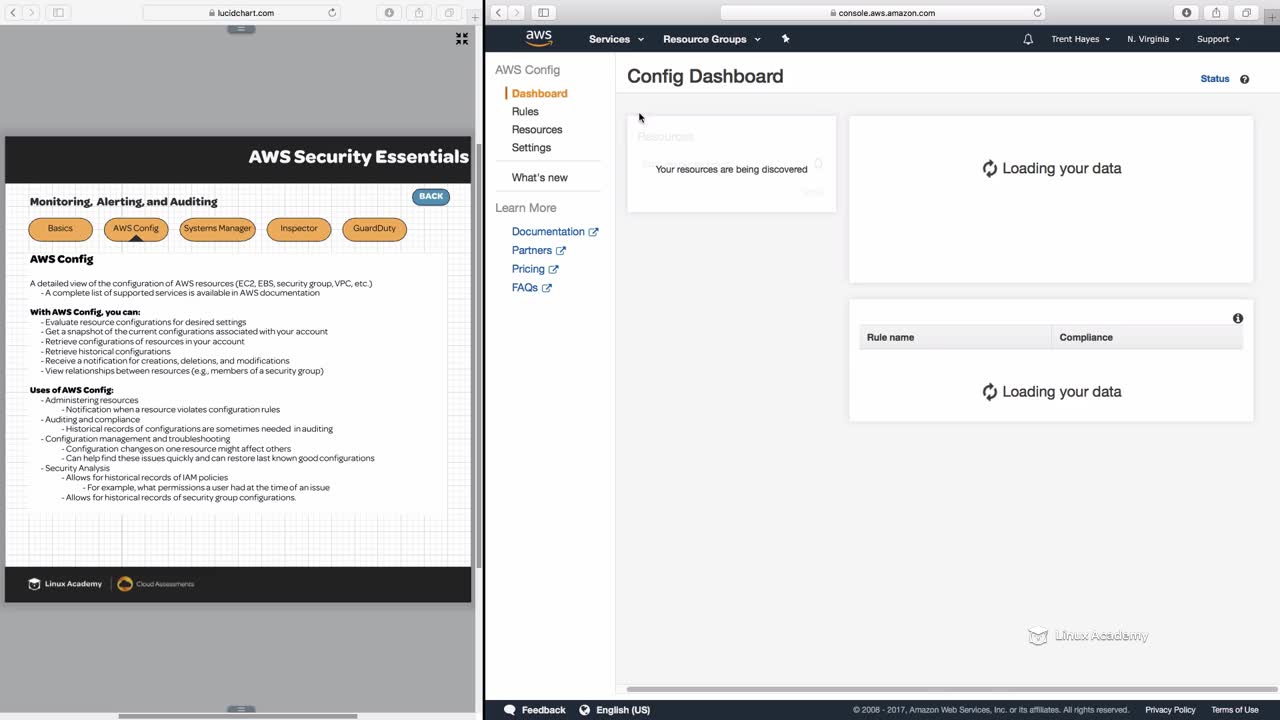
Task: Open What's new in the sidebar
Action: coord(539,178)
